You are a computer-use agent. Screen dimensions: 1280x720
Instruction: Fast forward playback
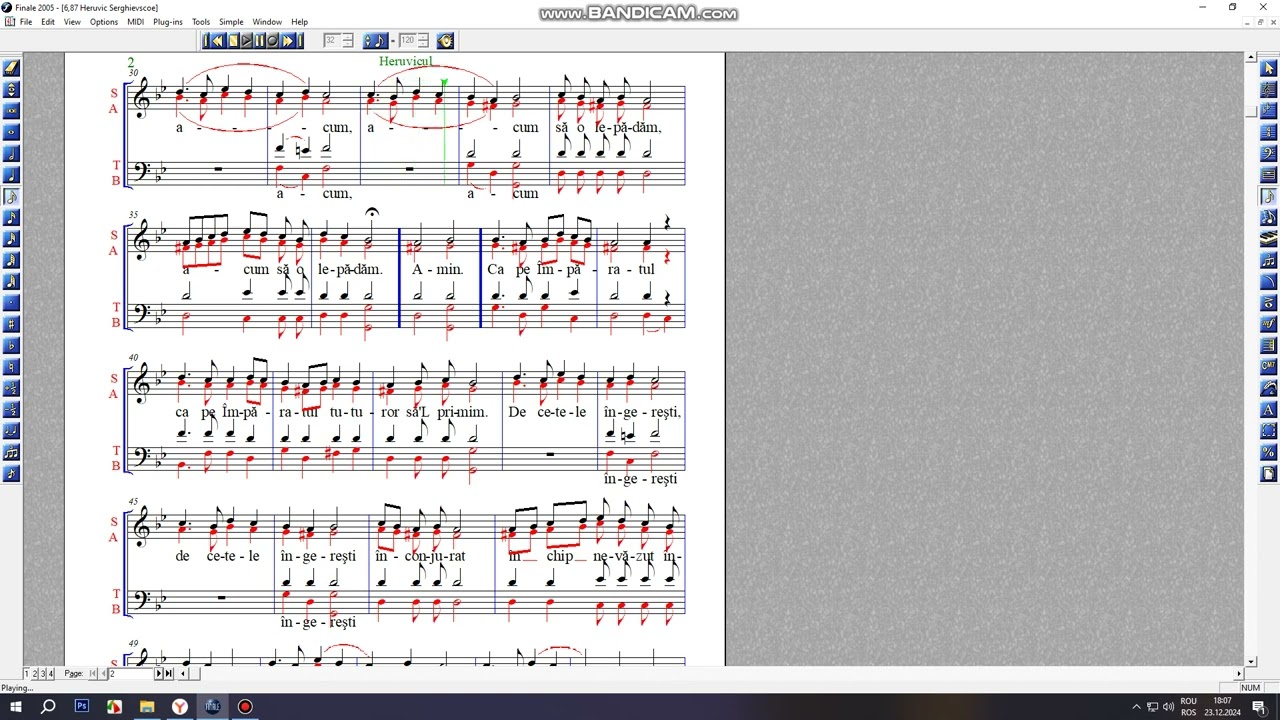point(286,41)
